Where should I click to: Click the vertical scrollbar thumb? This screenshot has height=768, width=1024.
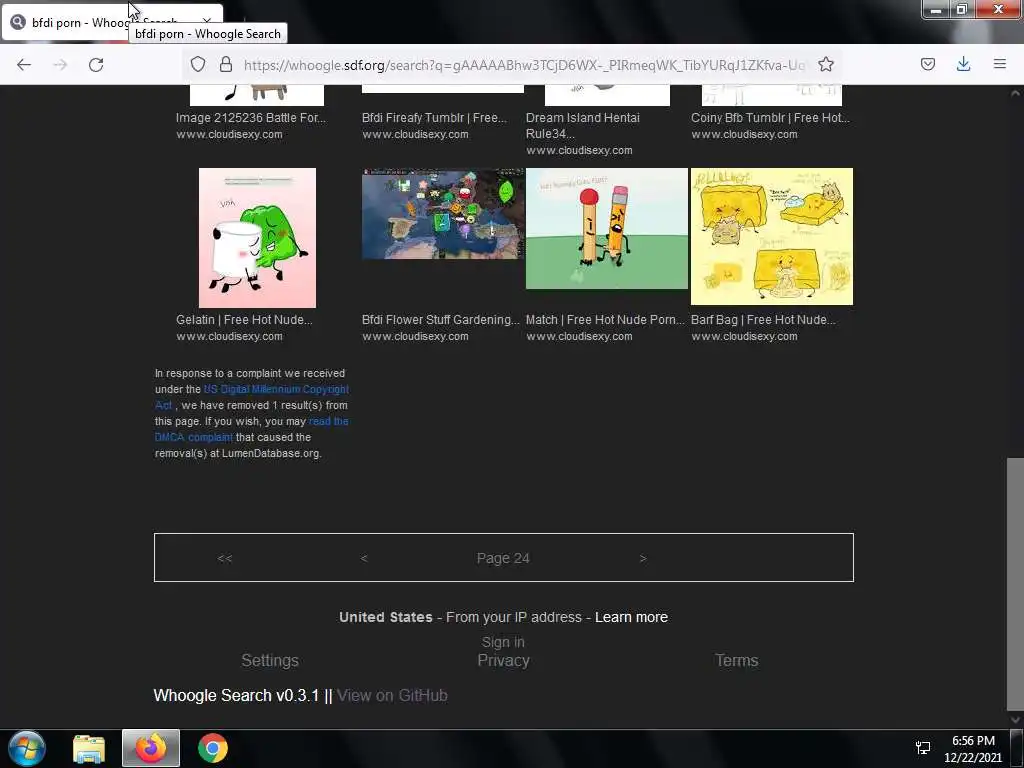(x=1015, y=584)
